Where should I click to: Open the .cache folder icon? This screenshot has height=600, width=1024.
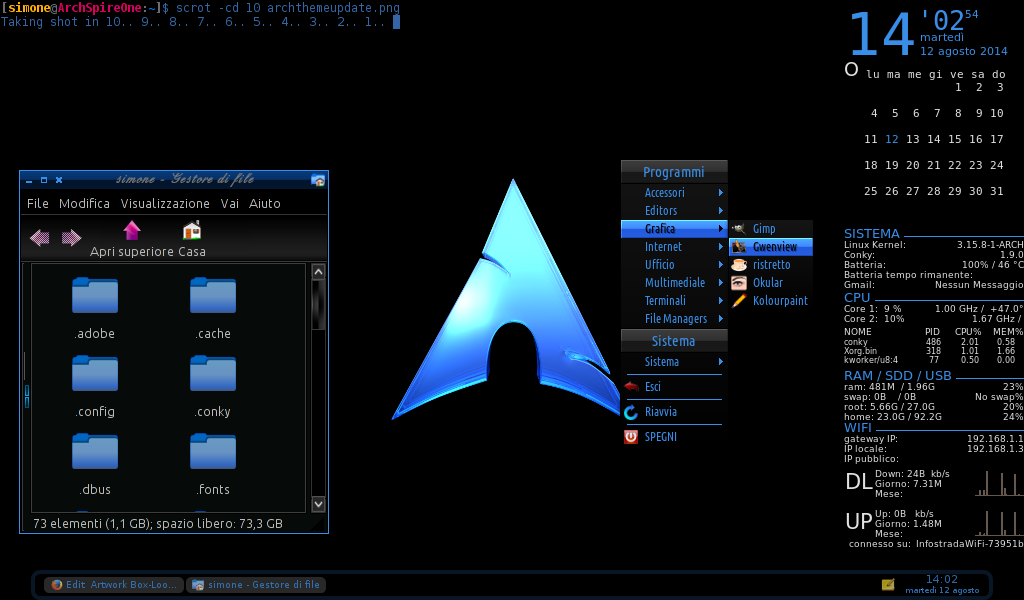[x=213, y=296]
